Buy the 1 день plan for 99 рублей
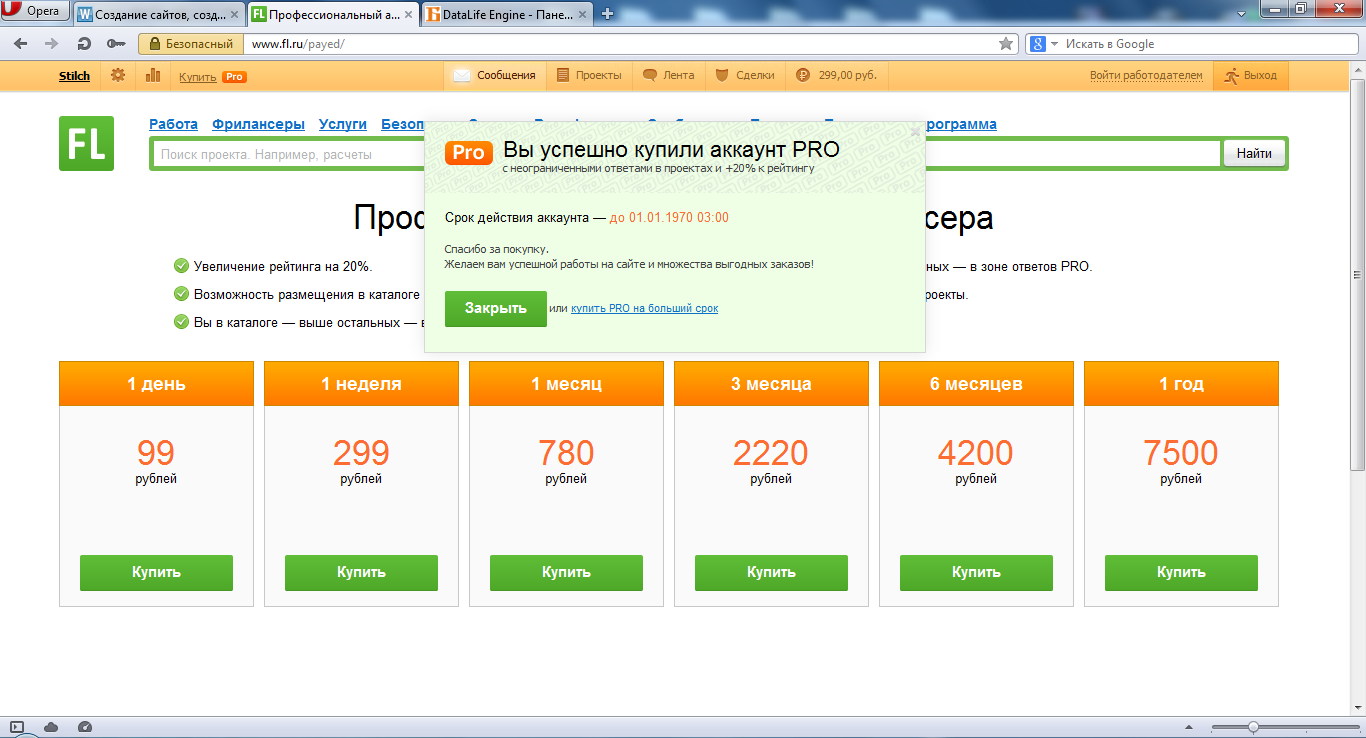This screenshot has height=738, width=1366. click(156, 573)
